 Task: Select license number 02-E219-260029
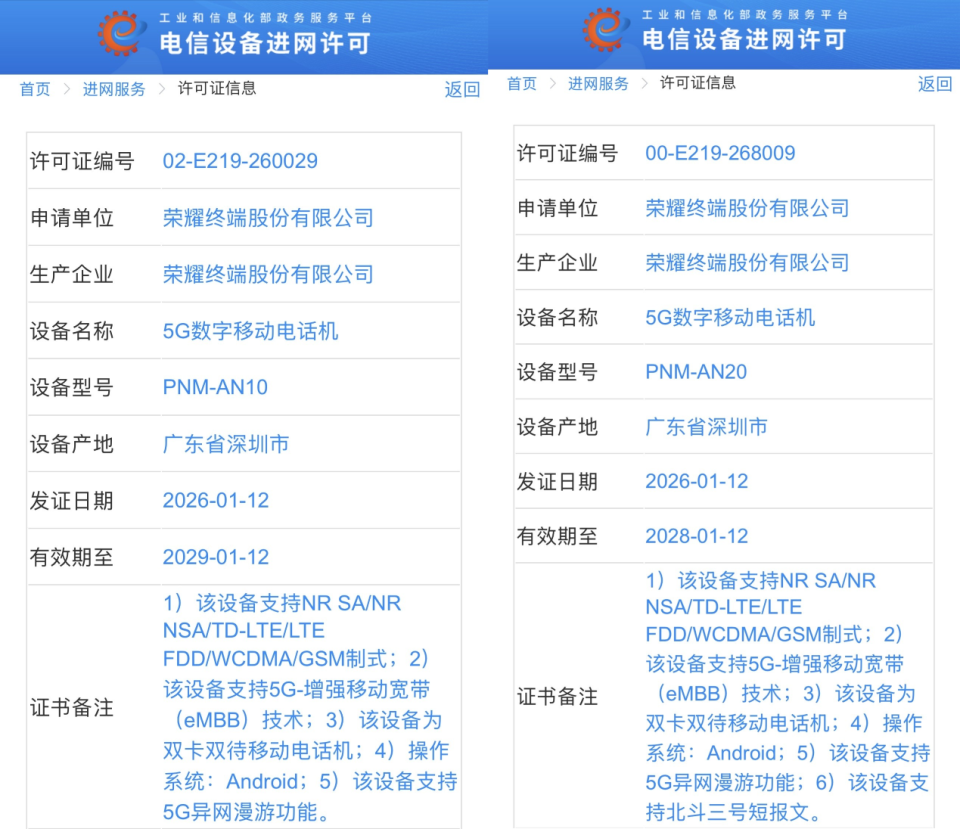click(x=240, y=161)
